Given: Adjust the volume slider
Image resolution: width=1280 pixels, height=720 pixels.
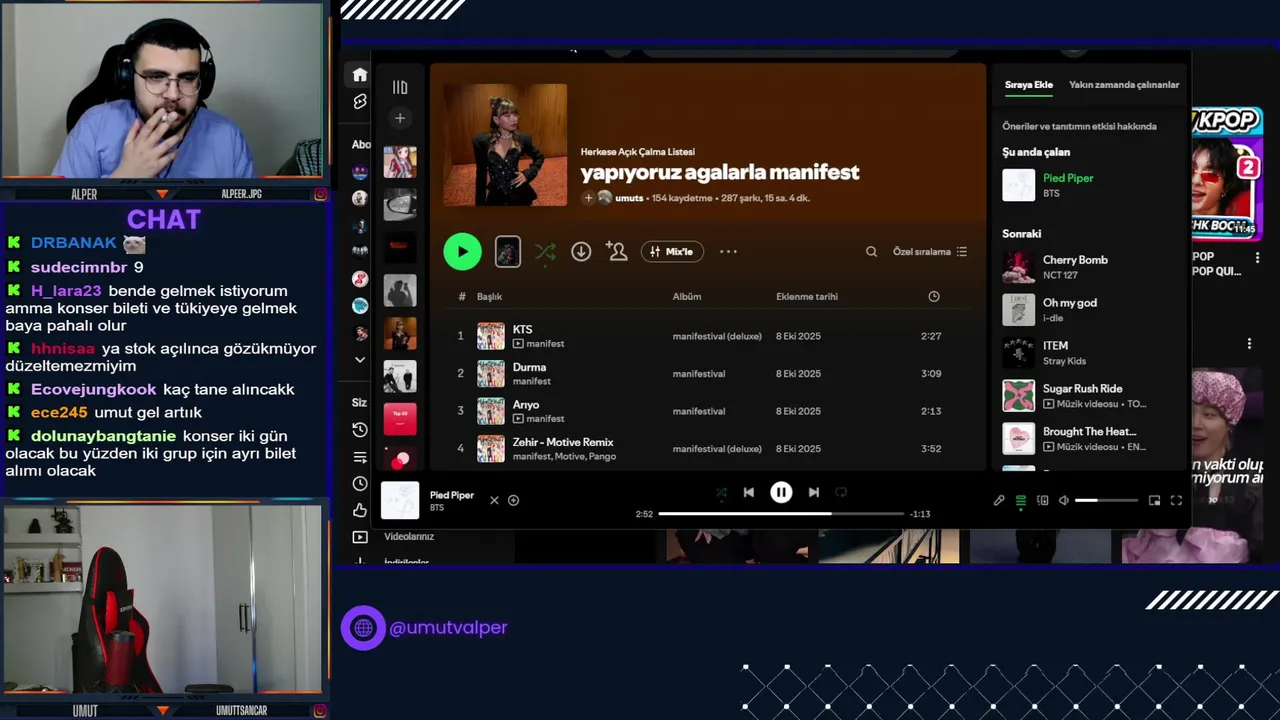Looking at the screenshot, I should [1107, 500].
